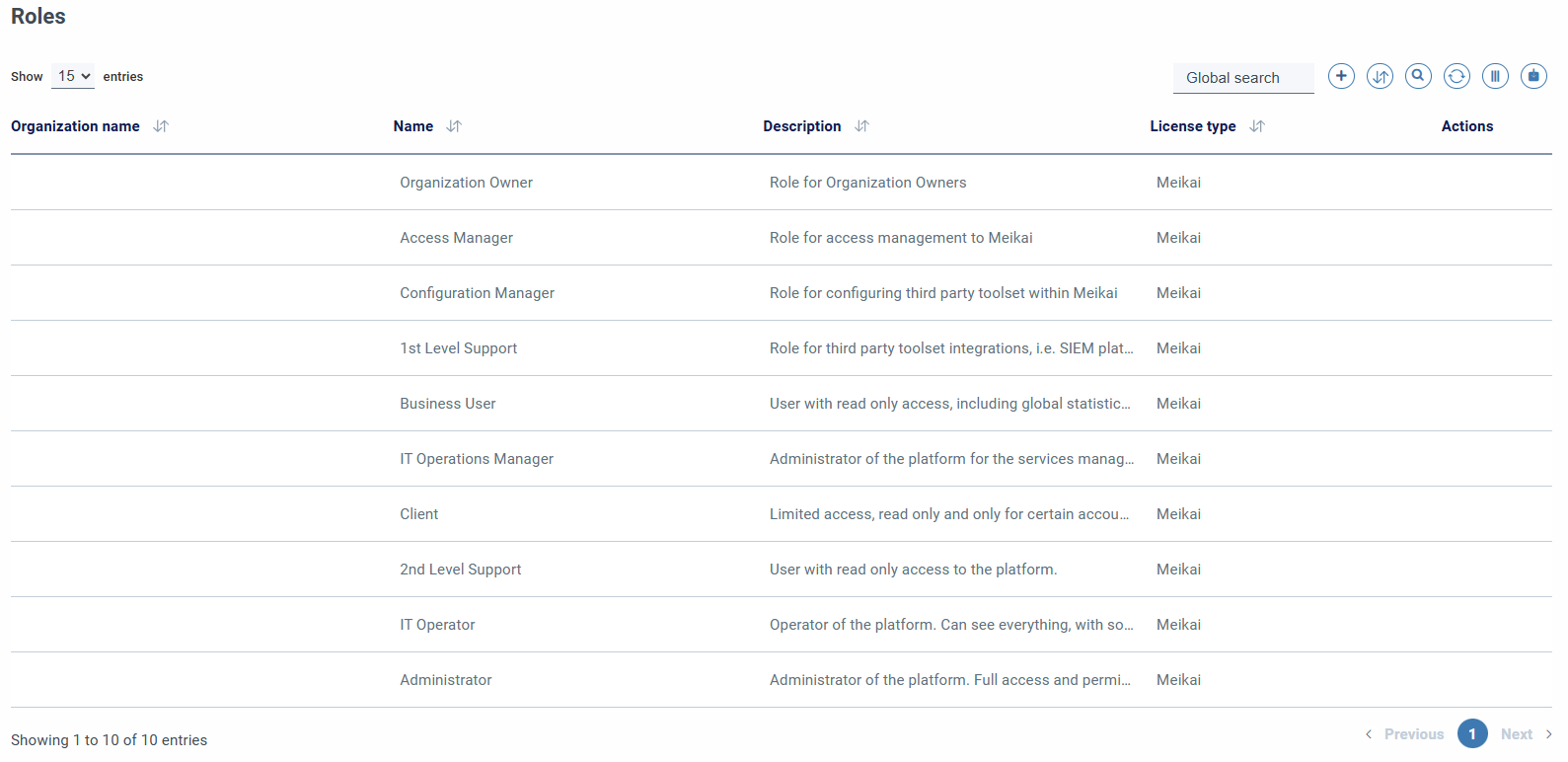Viewport: 1568px width, 762px height.
Task: Click 'Role for Organization Owners' description
Action: pos(867,183)
